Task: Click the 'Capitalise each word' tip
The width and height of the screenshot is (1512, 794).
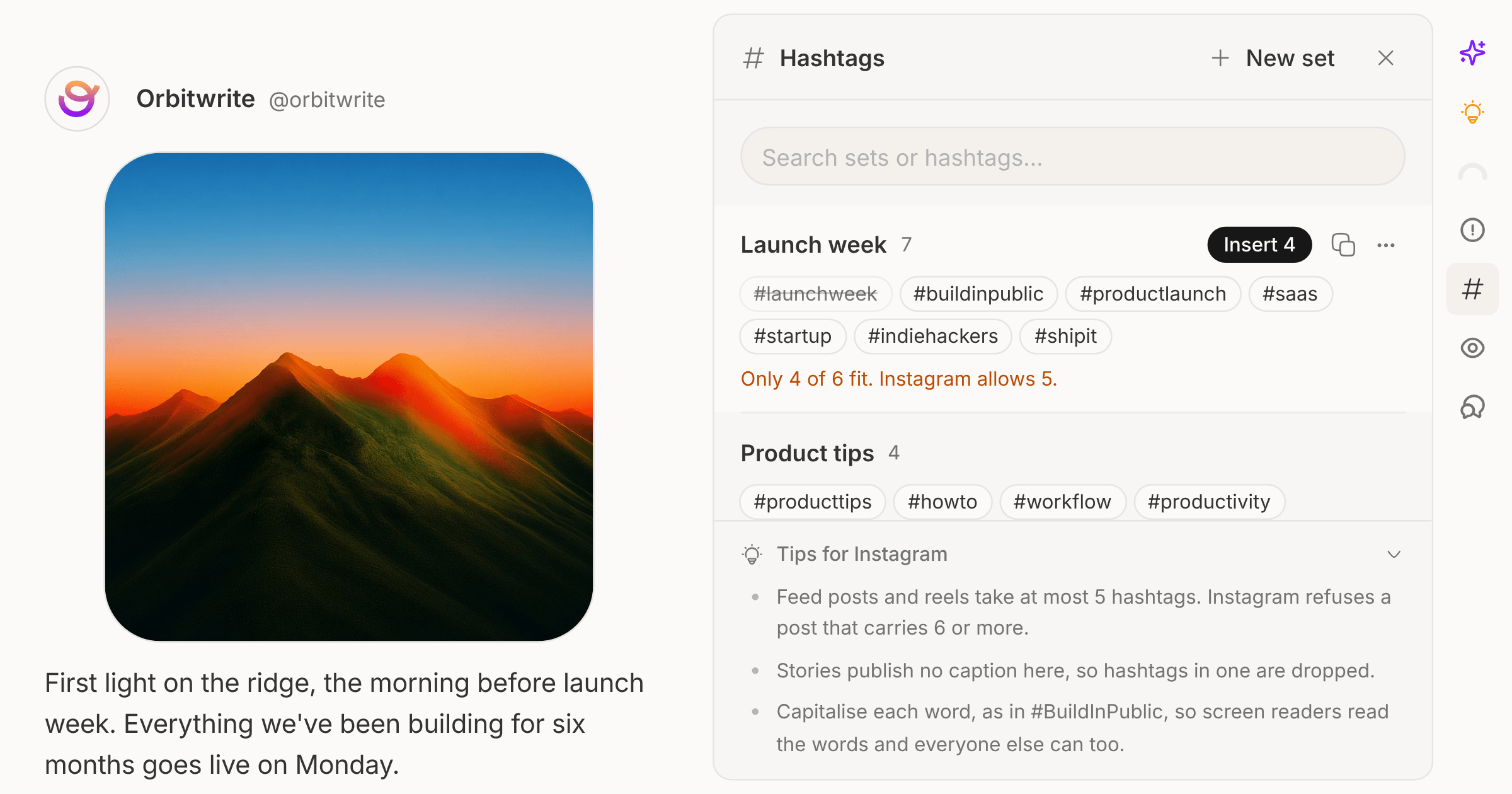Action: [x=1082, y=728]
